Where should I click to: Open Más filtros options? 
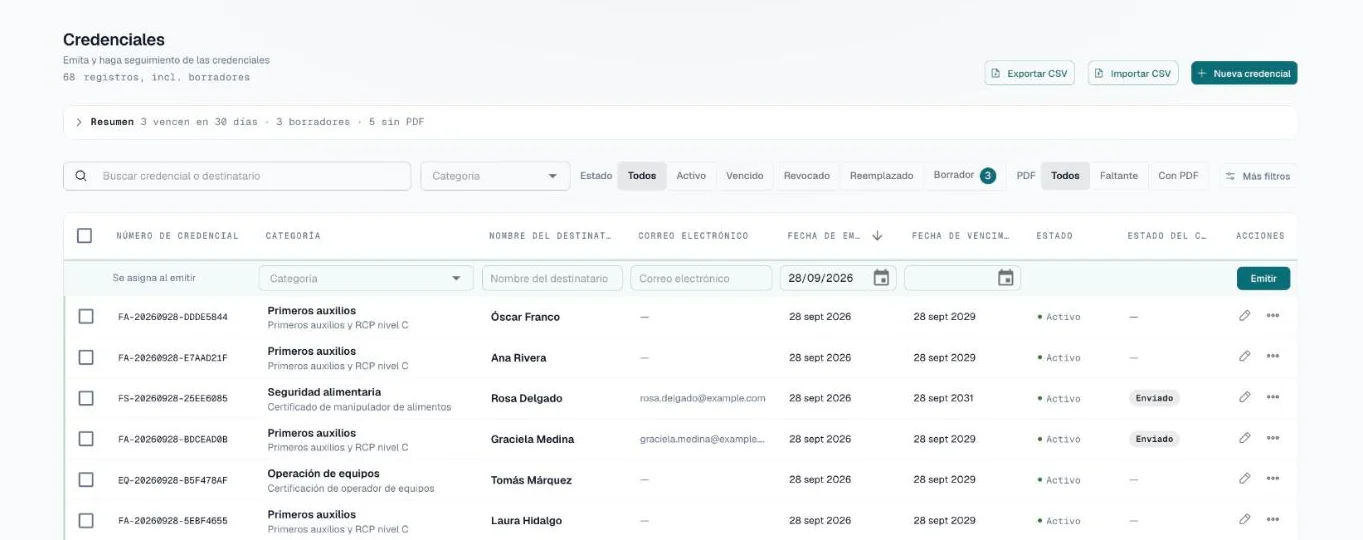[x=1257, y=176]
